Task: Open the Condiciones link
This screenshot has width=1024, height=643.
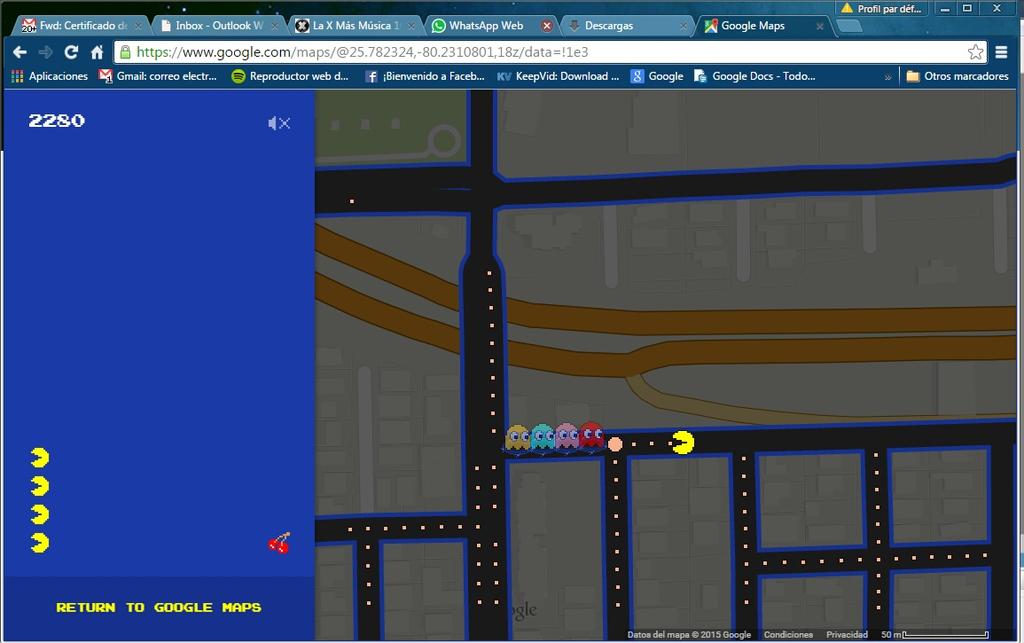Action: tap(788, 634)
